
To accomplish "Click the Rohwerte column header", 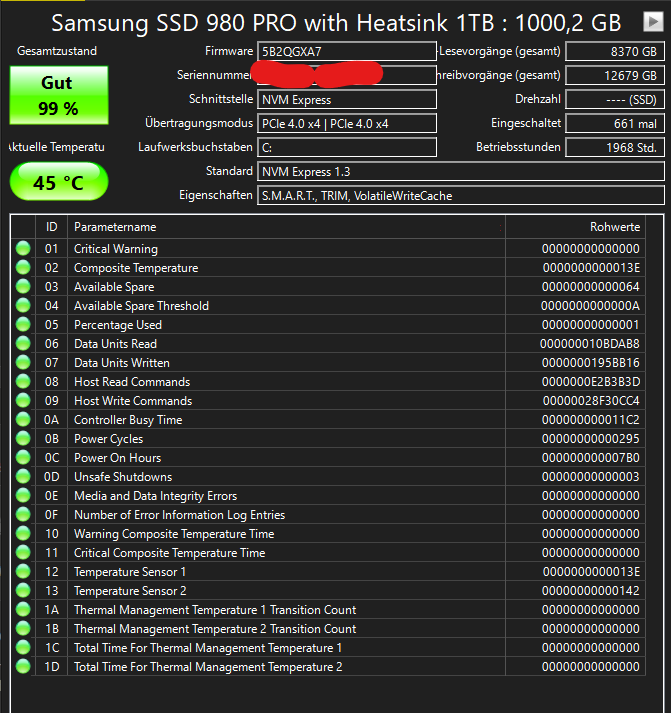I will [575, 227].
